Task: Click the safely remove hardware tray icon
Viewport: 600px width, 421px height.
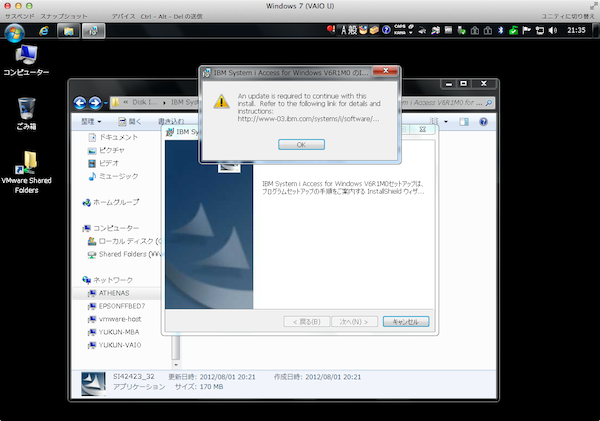Action: click(x=461, y=30)
